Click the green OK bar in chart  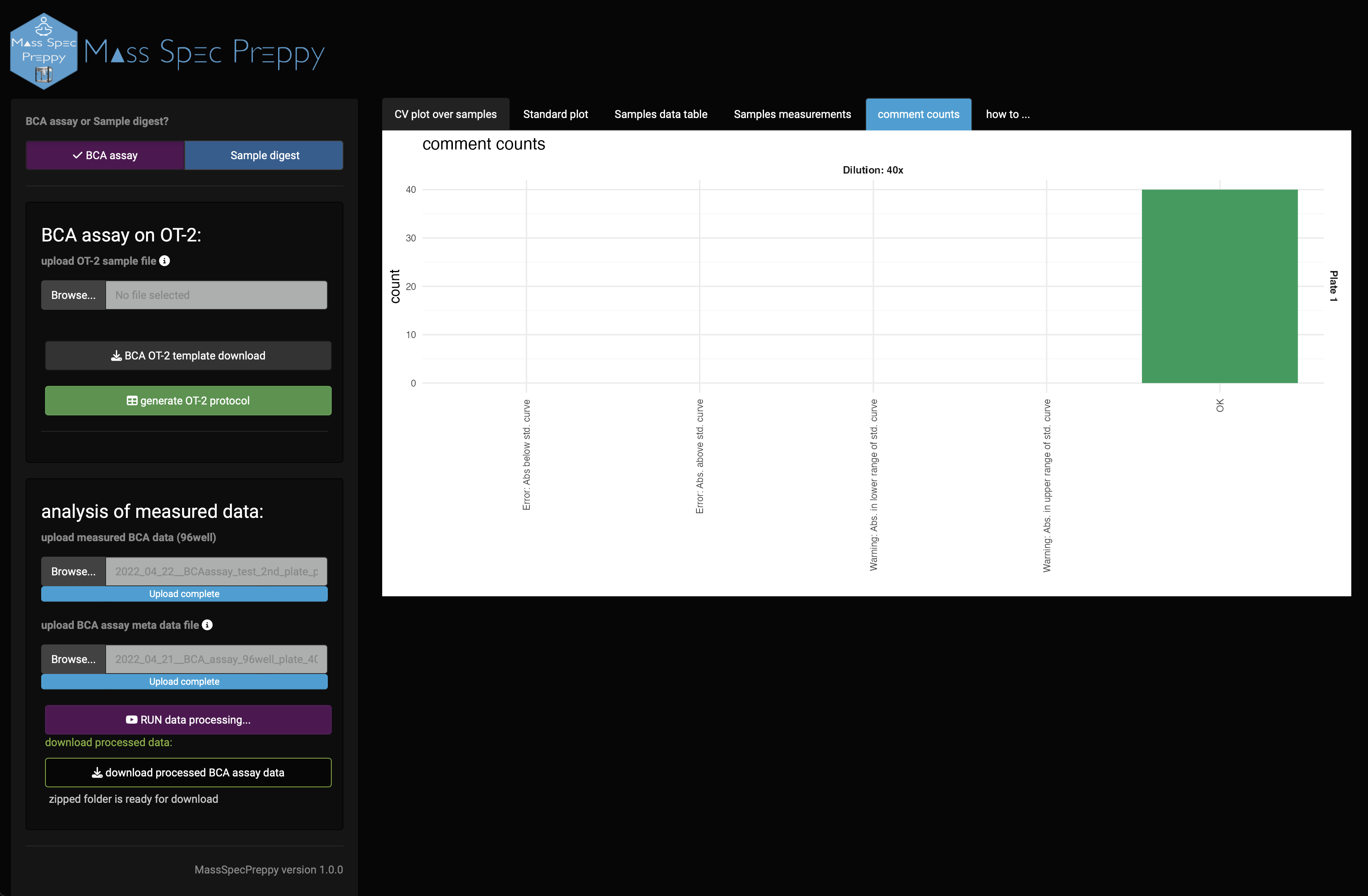[1218, 286]
